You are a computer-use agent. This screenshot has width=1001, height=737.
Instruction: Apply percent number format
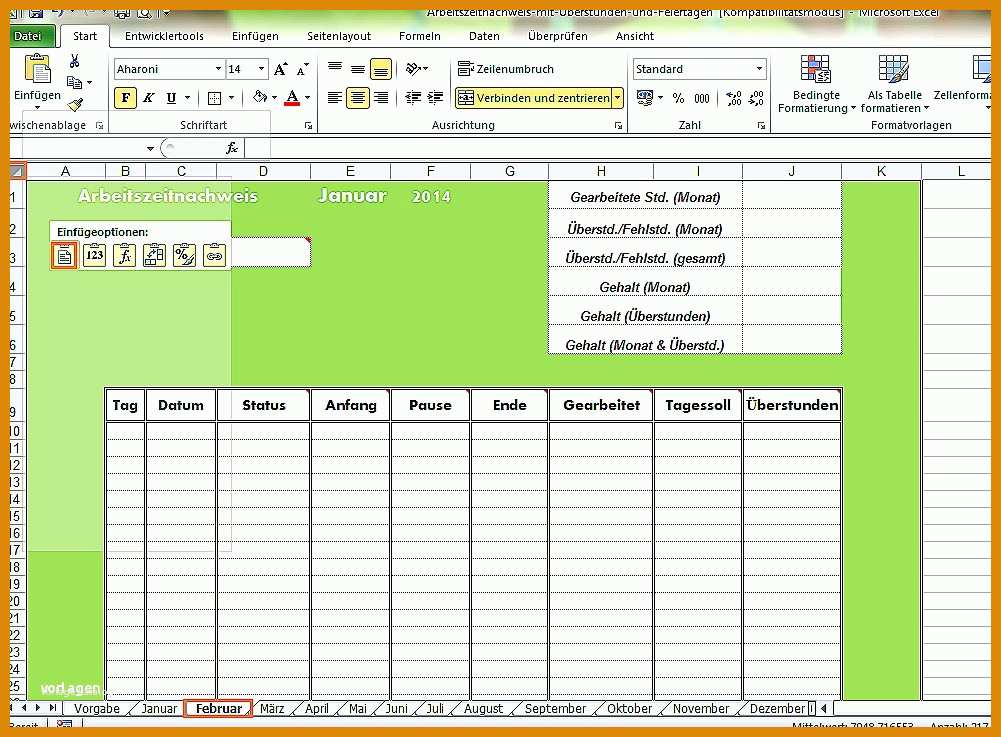(x=678, y=98)
